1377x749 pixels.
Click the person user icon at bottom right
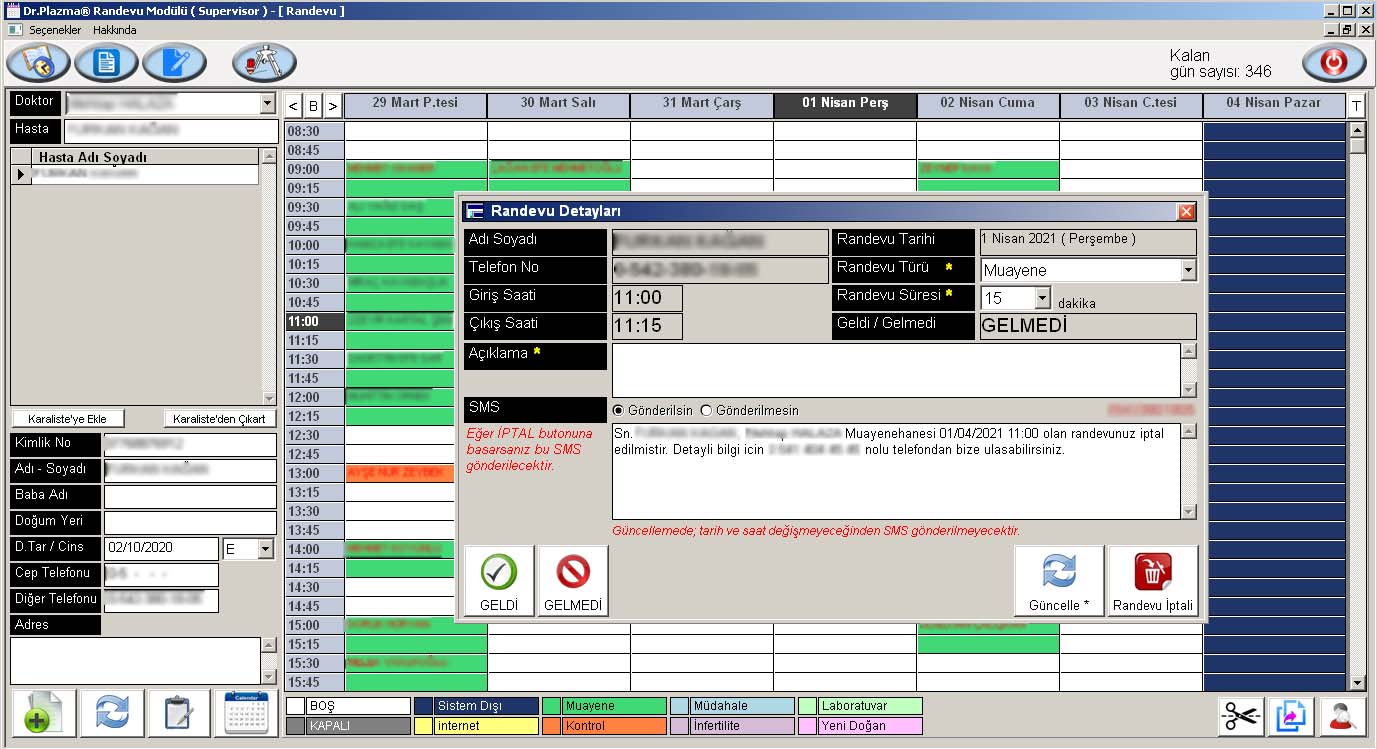click(1343, 717)
